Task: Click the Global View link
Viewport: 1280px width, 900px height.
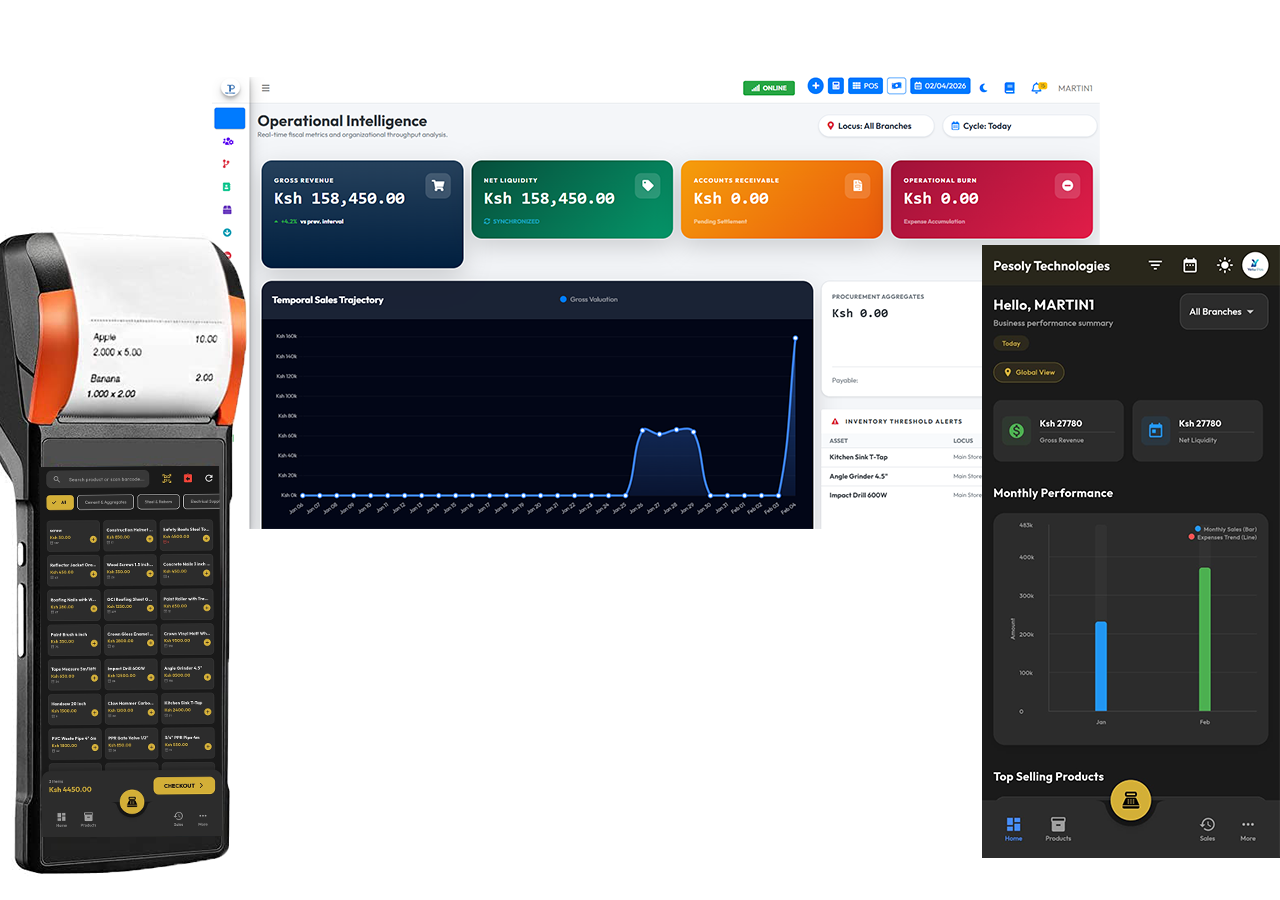Action: (x=1028, y=372)
